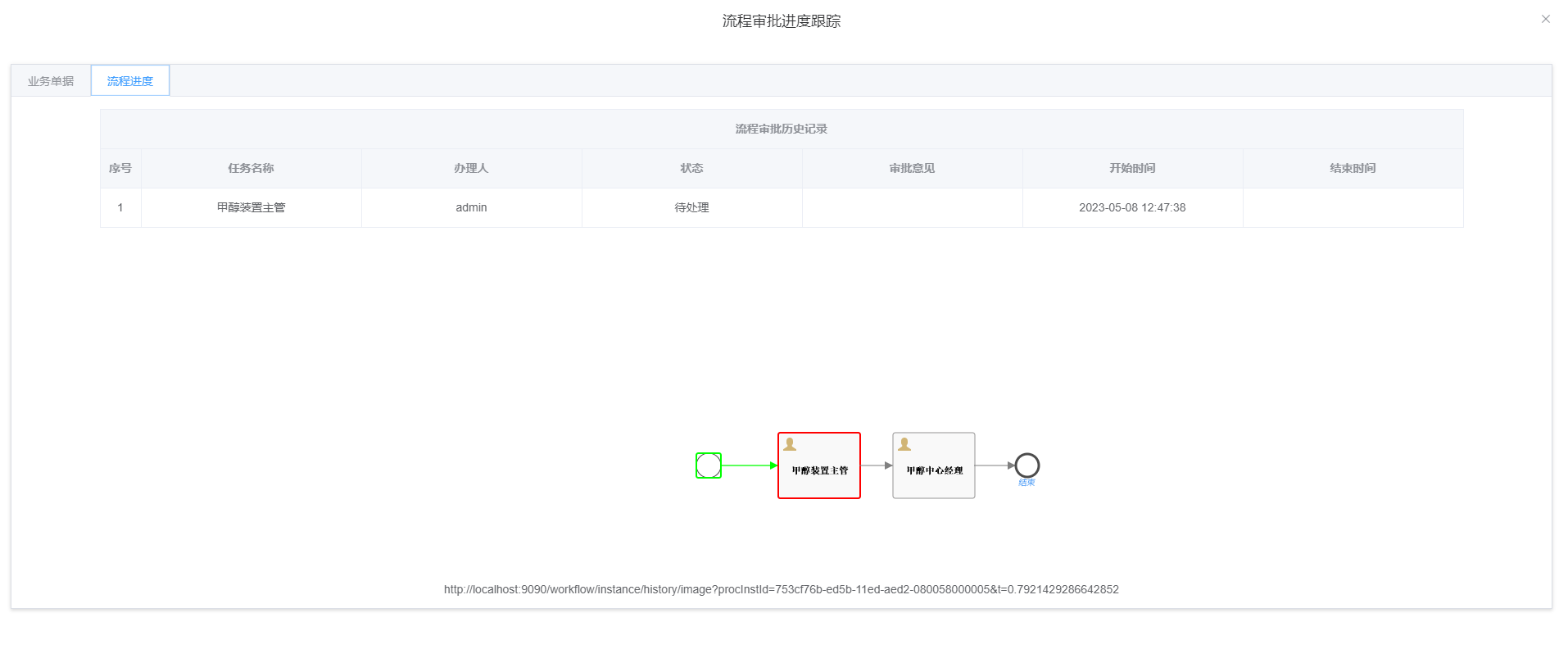Click the 结束时间 column header
Screen dimensions: 1568x672
[1353, 168]
